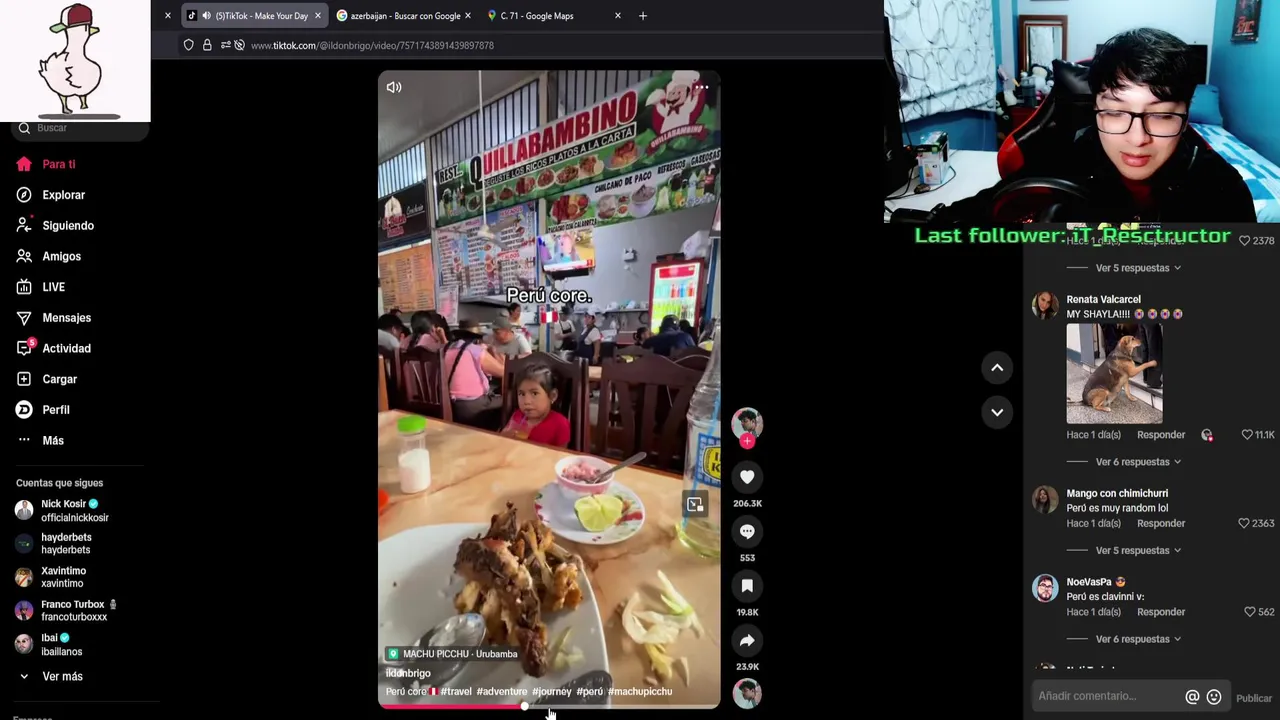Open Actividad notifications
The height and width of the screenshot is (720, 1280).
pyautogui.click(x=66, y=349)
